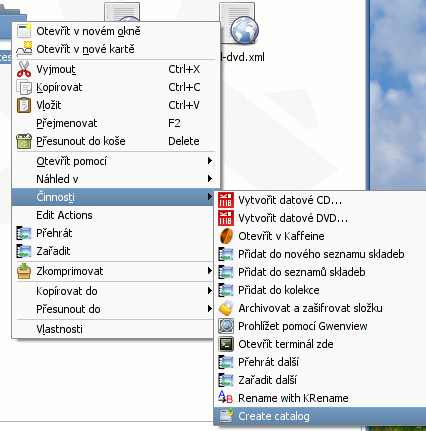Choose Přehrát další
426x431 pixels.
tap(320, 362)
